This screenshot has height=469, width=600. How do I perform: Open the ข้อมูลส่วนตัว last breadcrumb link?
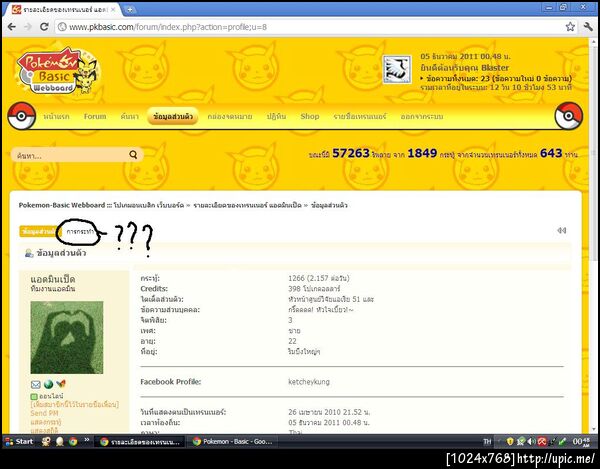329,205
